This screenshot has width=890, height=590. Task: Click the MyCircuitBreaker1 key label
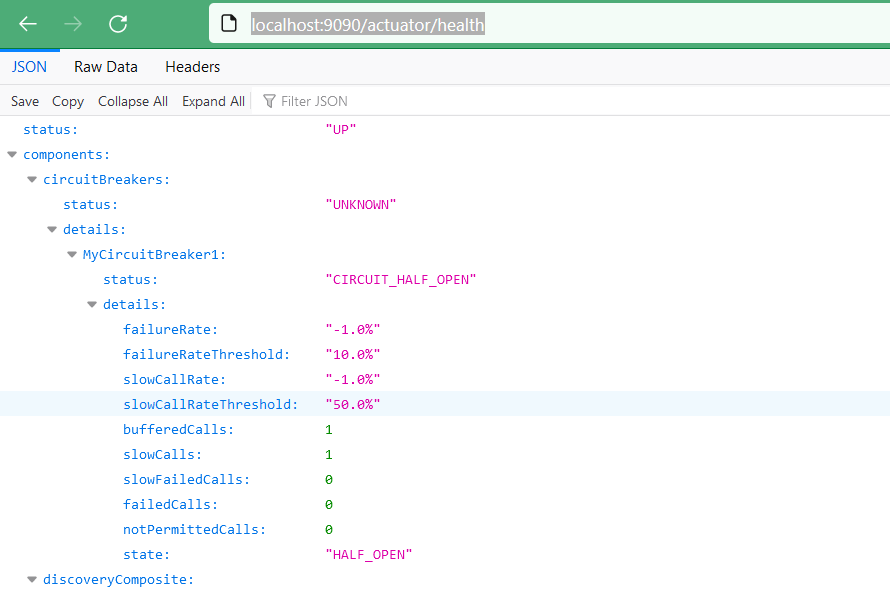coord(154,254)
